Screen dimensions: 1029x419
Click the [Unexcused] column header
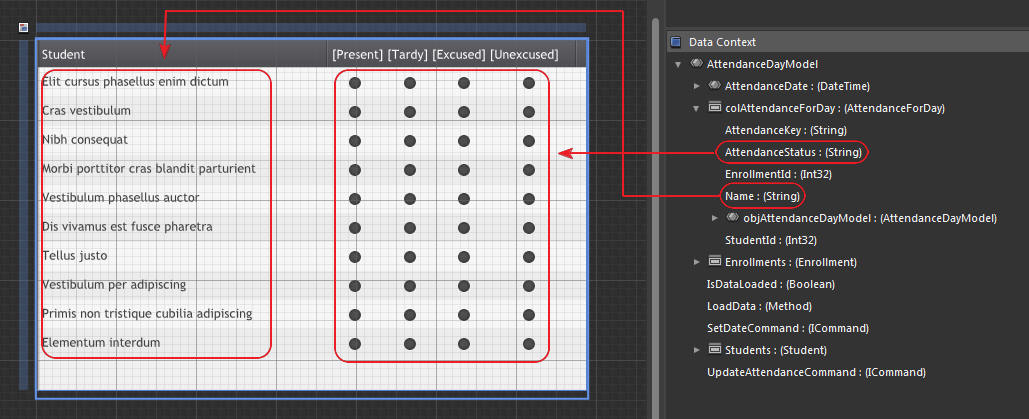524,55
